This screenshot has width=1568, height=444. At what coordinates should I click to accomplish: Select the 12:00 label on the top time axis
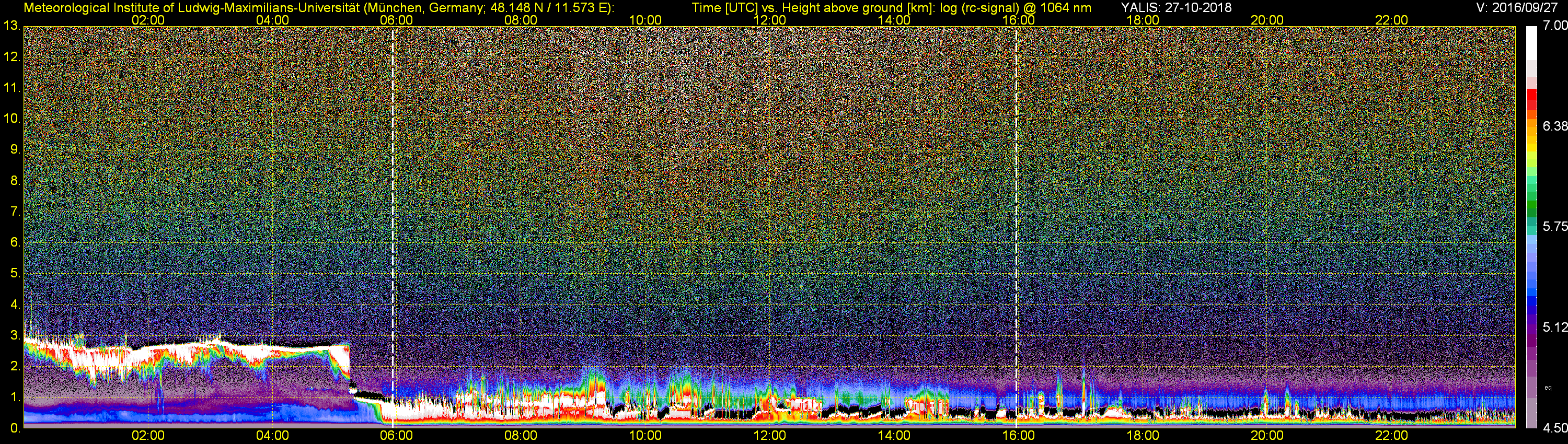[x=769, y=20]
